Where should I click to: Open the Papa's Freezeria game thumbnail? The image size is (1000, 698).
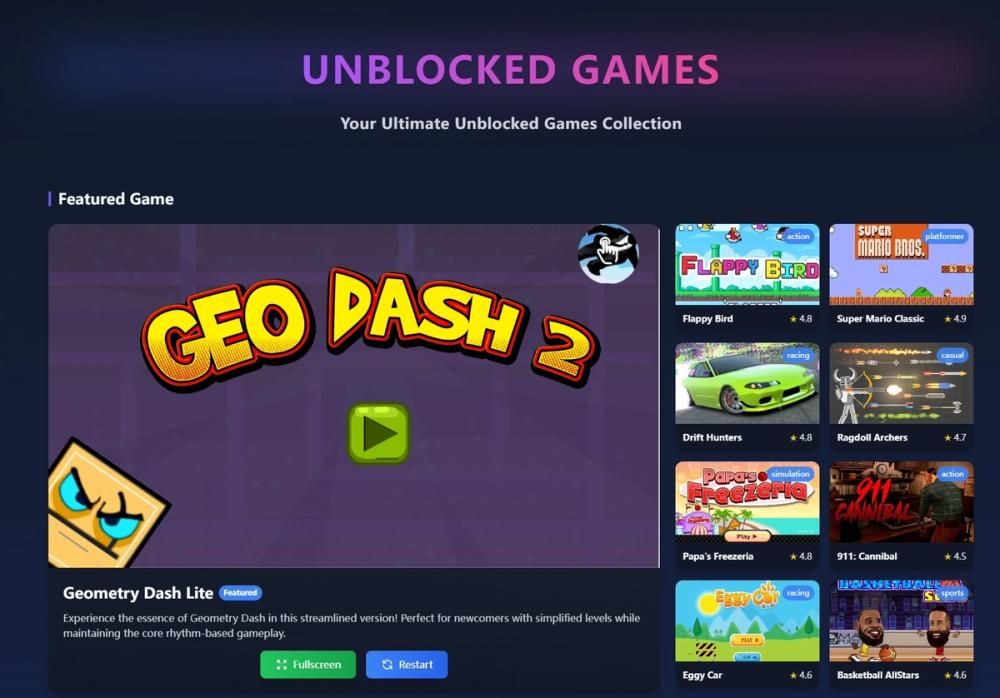[747, 502]
